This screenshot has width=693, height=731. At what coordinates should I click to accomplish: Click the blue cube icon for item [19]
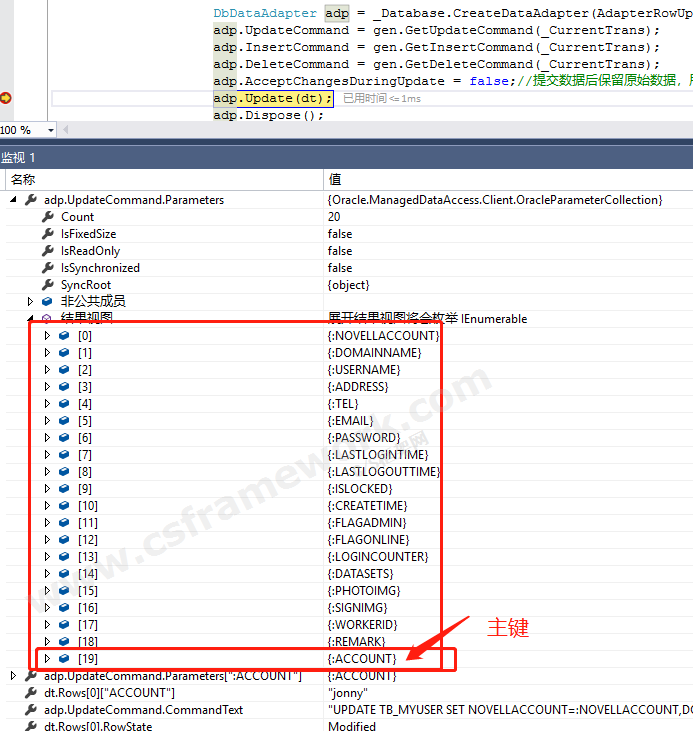64,659
